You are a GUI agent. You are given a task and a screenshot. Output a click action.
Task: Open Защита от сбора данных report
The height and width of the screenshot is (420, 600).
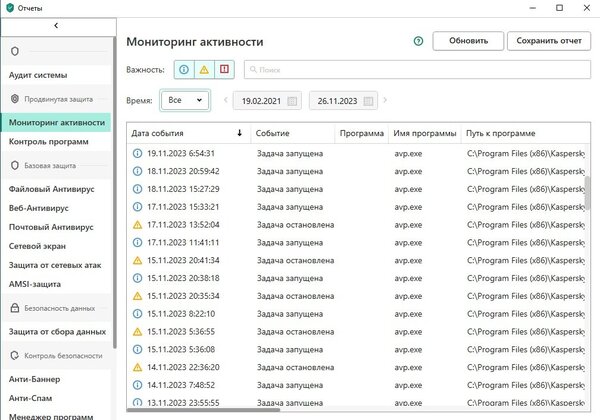pyautogui.click(x=57, y=332)
